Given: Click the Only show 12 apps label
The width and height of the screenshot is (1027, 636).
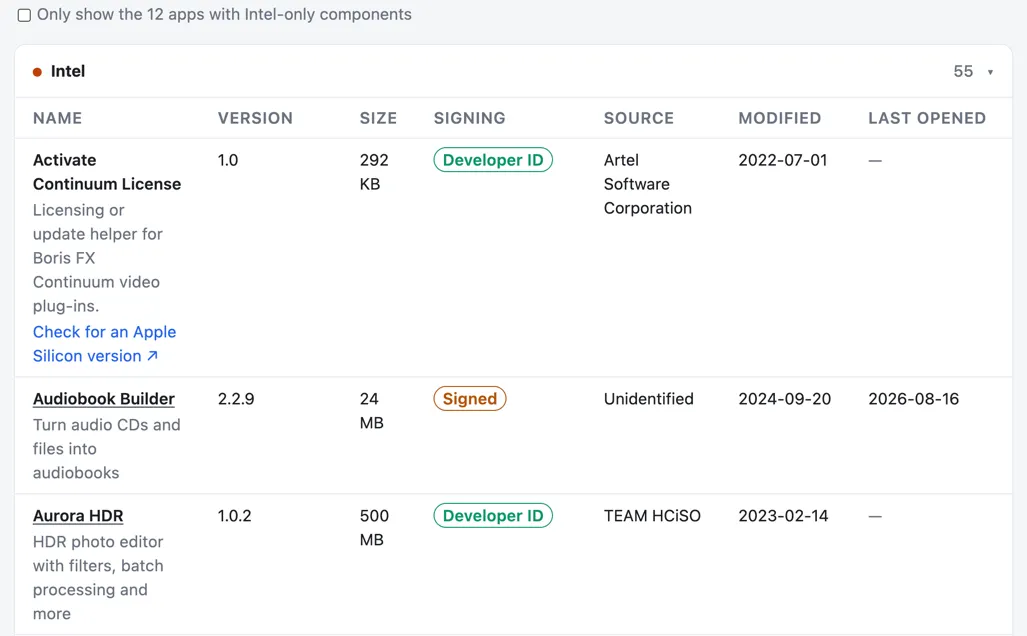Looking at the screenshot, I should pos(224,14).
